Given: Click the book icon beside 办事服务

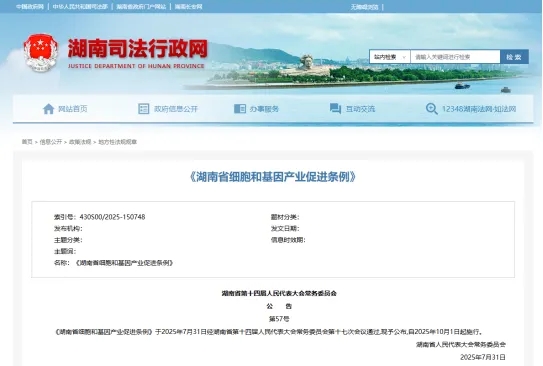Looking at the screenshot, I should click(240, 109).
